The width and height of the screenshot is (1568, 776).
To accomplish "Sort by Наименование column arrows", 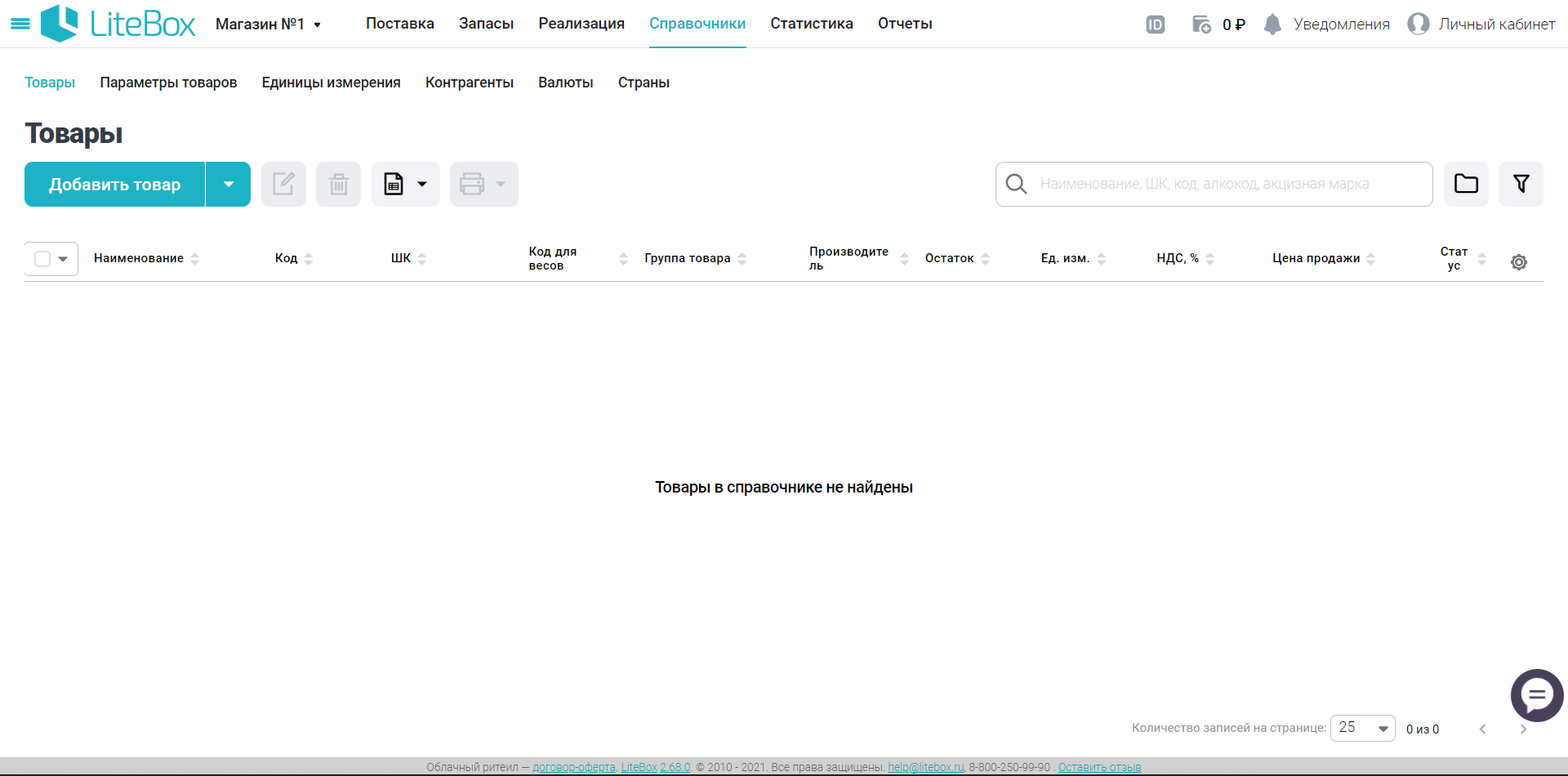I will coord(195,258).
